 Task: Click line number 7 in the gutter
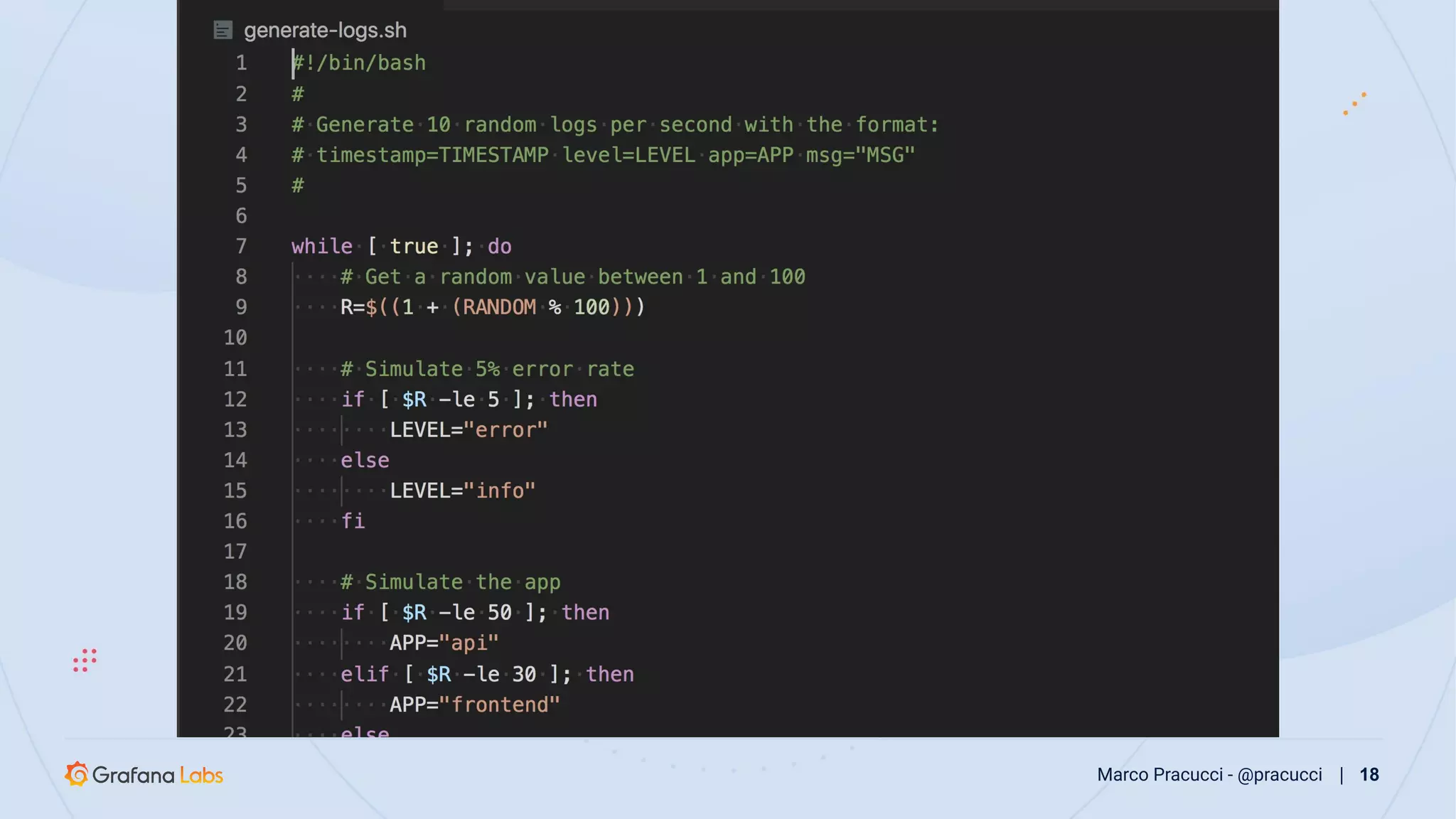tap(241, 246)
